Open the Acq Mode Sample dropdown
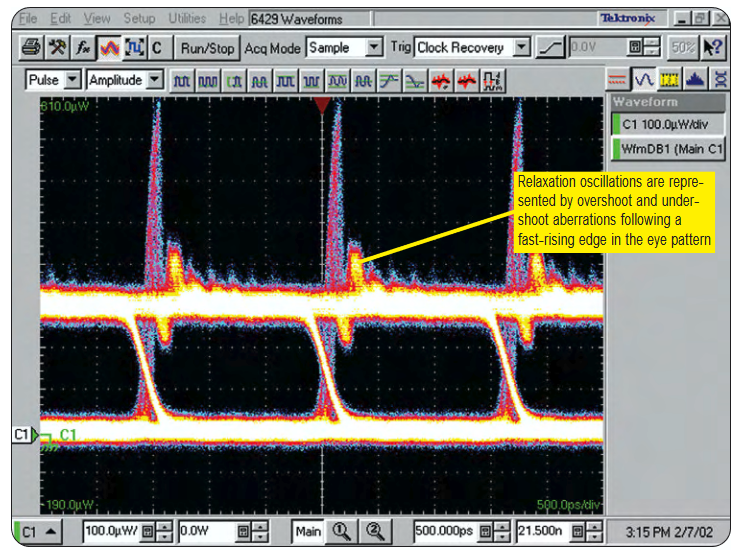The image size is (739, 550). [374, 47]
